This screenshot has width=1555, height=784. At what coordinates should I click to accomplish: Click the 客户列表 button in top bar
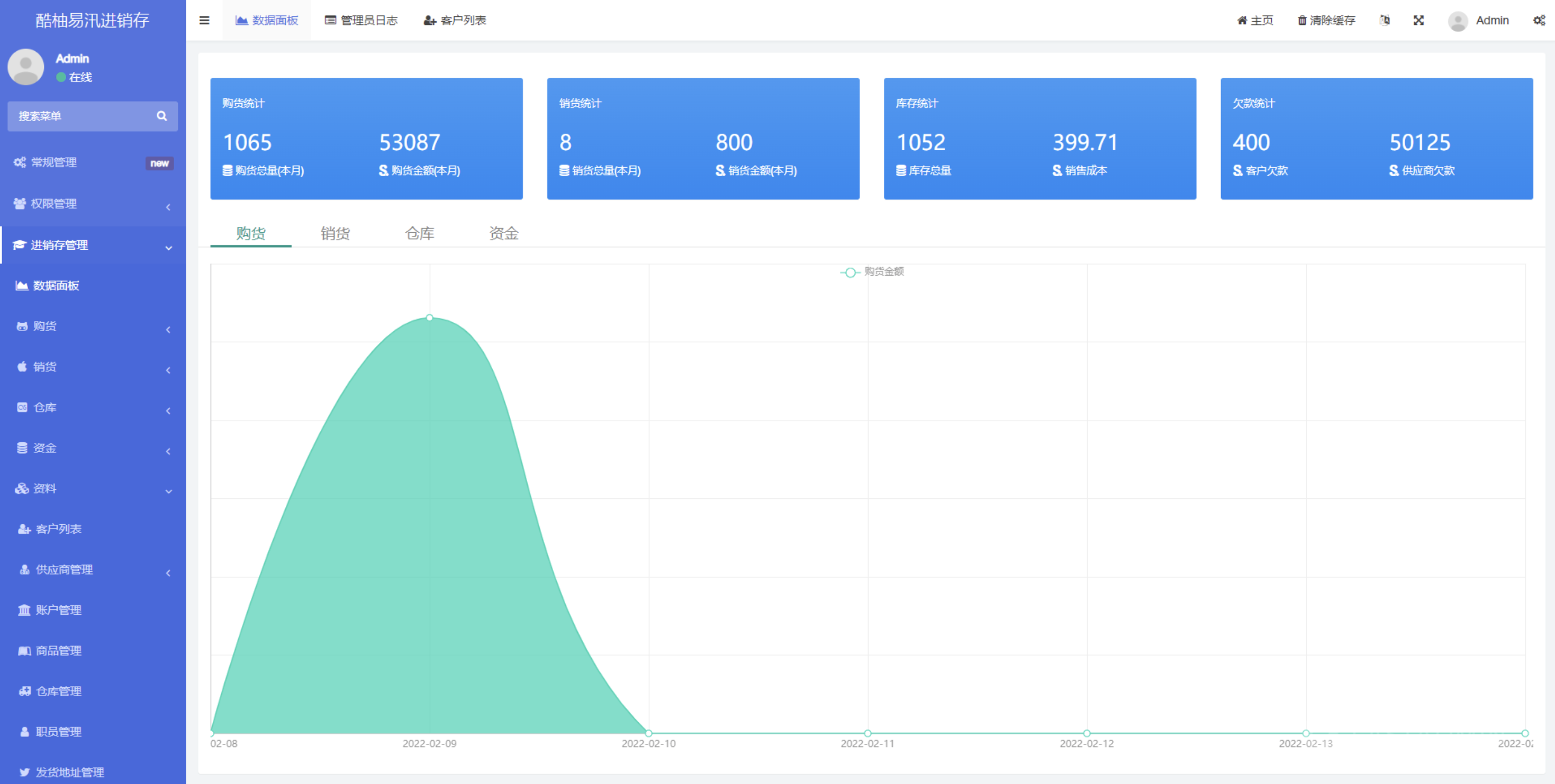pyautogui.click(x=455, y=20)
